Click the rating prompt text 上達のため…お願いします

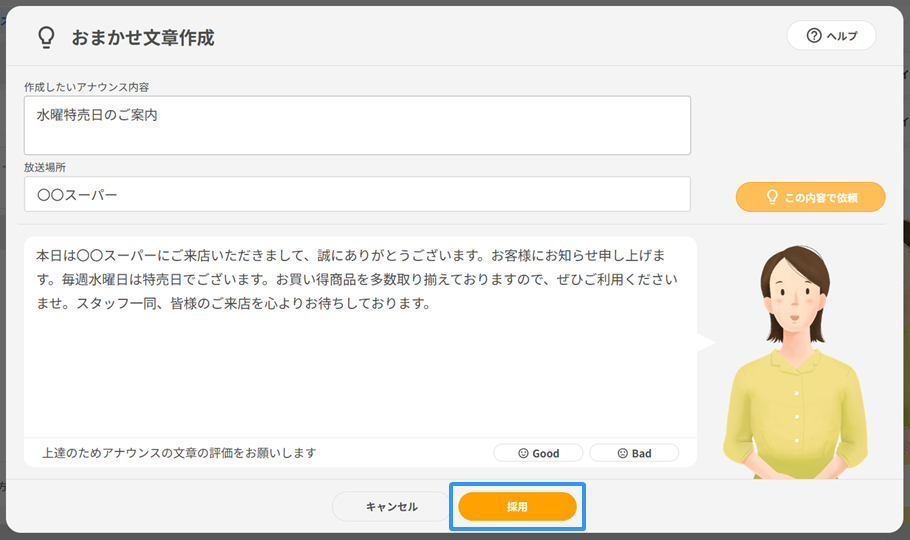click(x=179, y=453)
